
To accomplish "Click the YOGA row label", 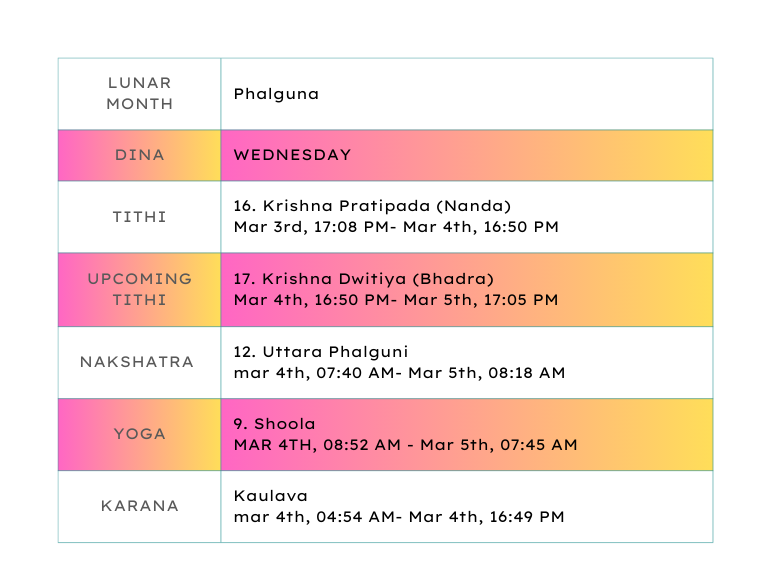I will pos(139,434).
